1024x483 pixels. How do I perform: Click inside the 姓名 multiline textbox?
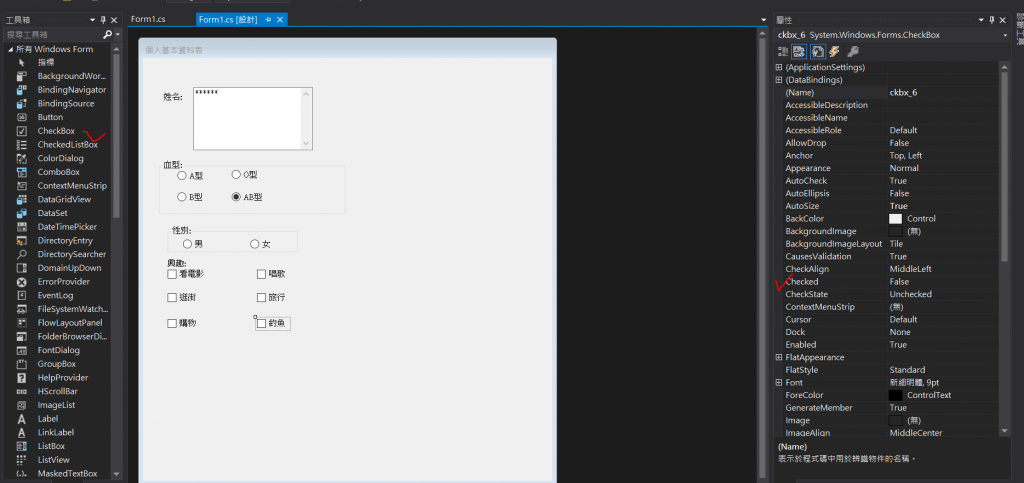[x=248, y=118]
